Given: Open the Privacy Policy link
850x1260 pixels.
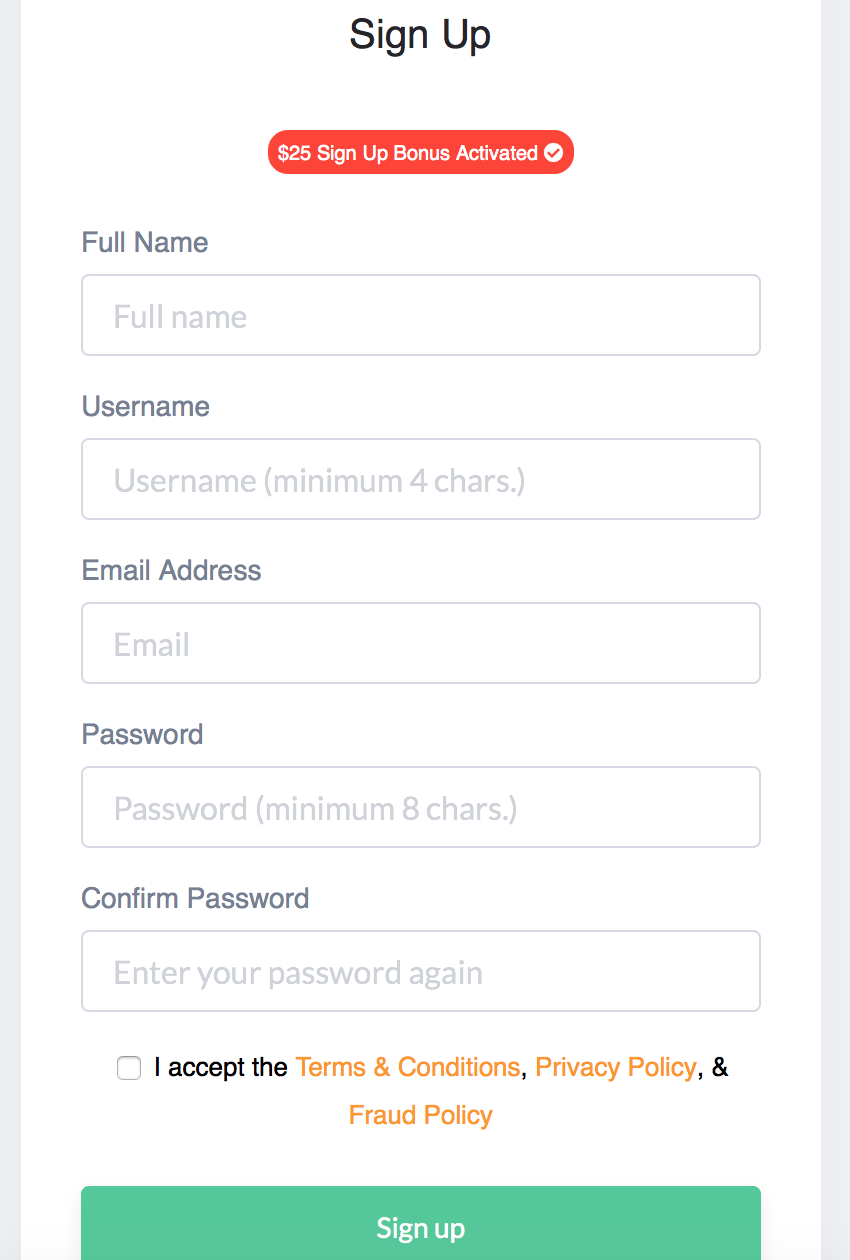Looking at the screenshot, I should 616,1067.
